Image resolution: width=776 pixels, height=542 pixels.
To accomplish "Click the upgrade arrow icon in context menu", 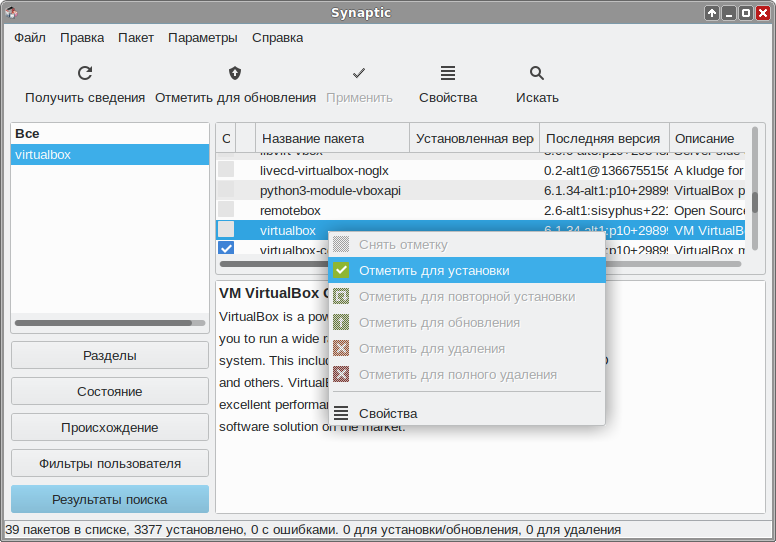I will pos(341,322).
